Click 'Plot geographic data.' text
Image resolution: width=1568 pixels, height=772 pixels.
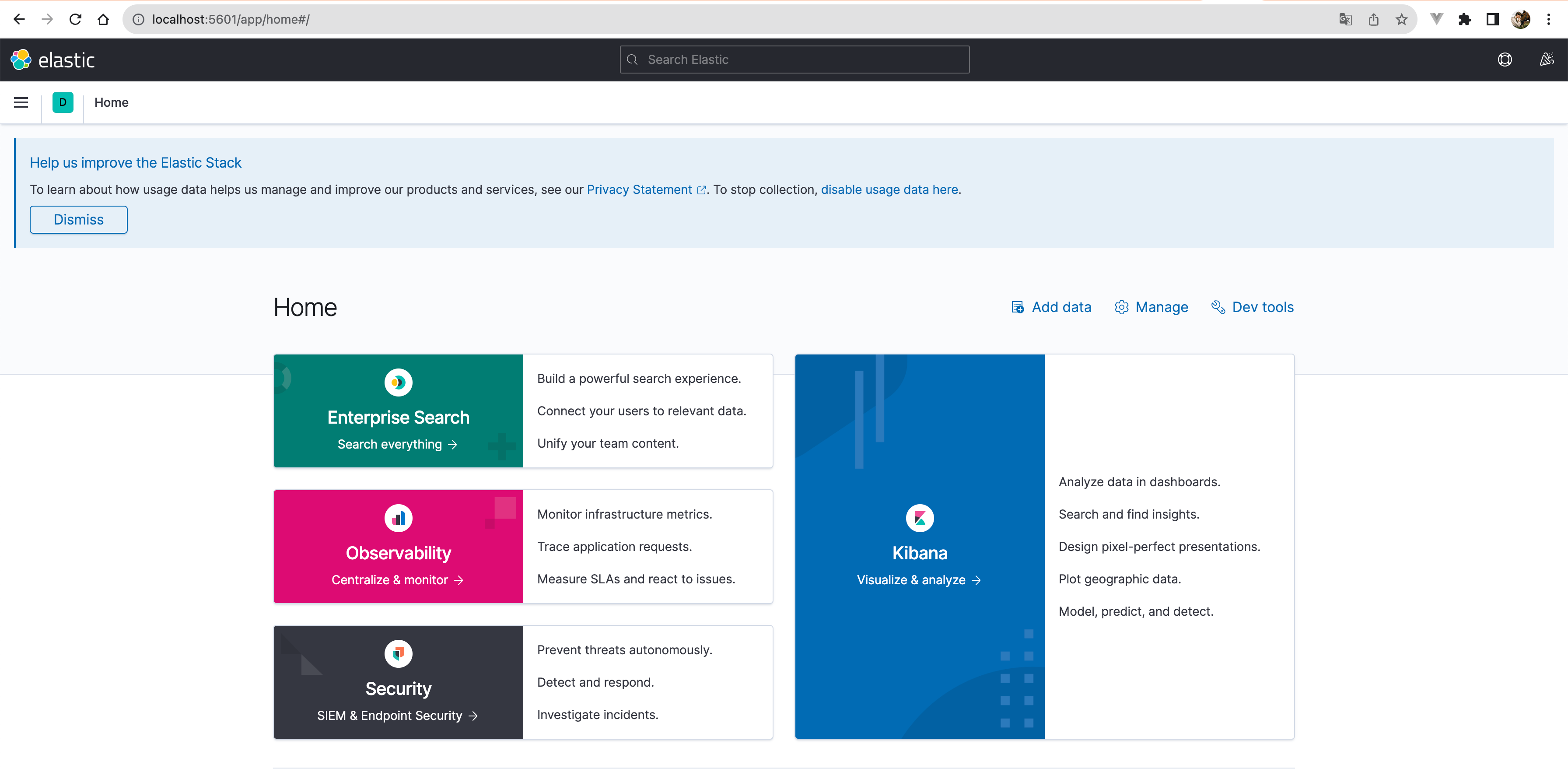(1120, 579)
